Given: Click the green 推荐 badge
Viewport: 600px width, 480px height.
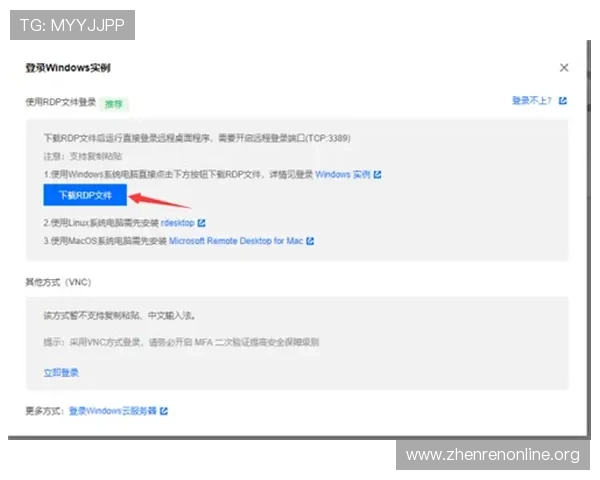Looking at the screenshot, I should (x=114, y=104).
